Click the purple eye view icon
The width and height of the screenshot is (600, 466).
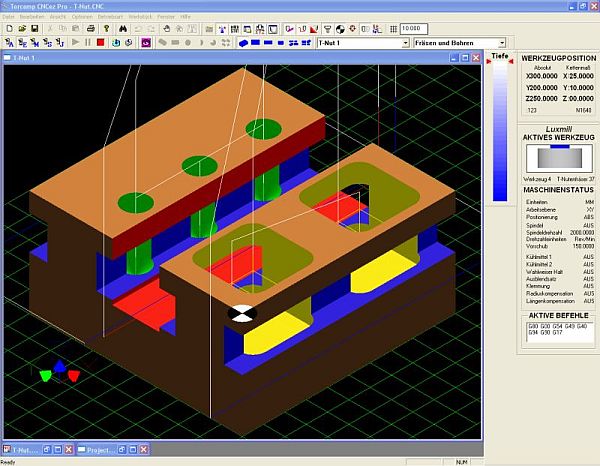click(x=146, y=44)
